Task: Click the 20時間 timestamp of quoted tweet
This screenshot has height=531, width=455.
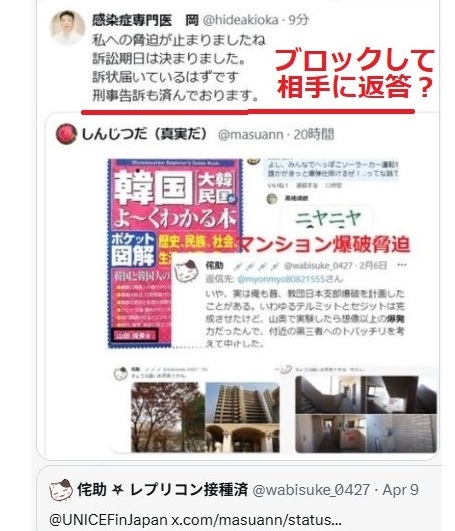Action: tap(313, 134)
